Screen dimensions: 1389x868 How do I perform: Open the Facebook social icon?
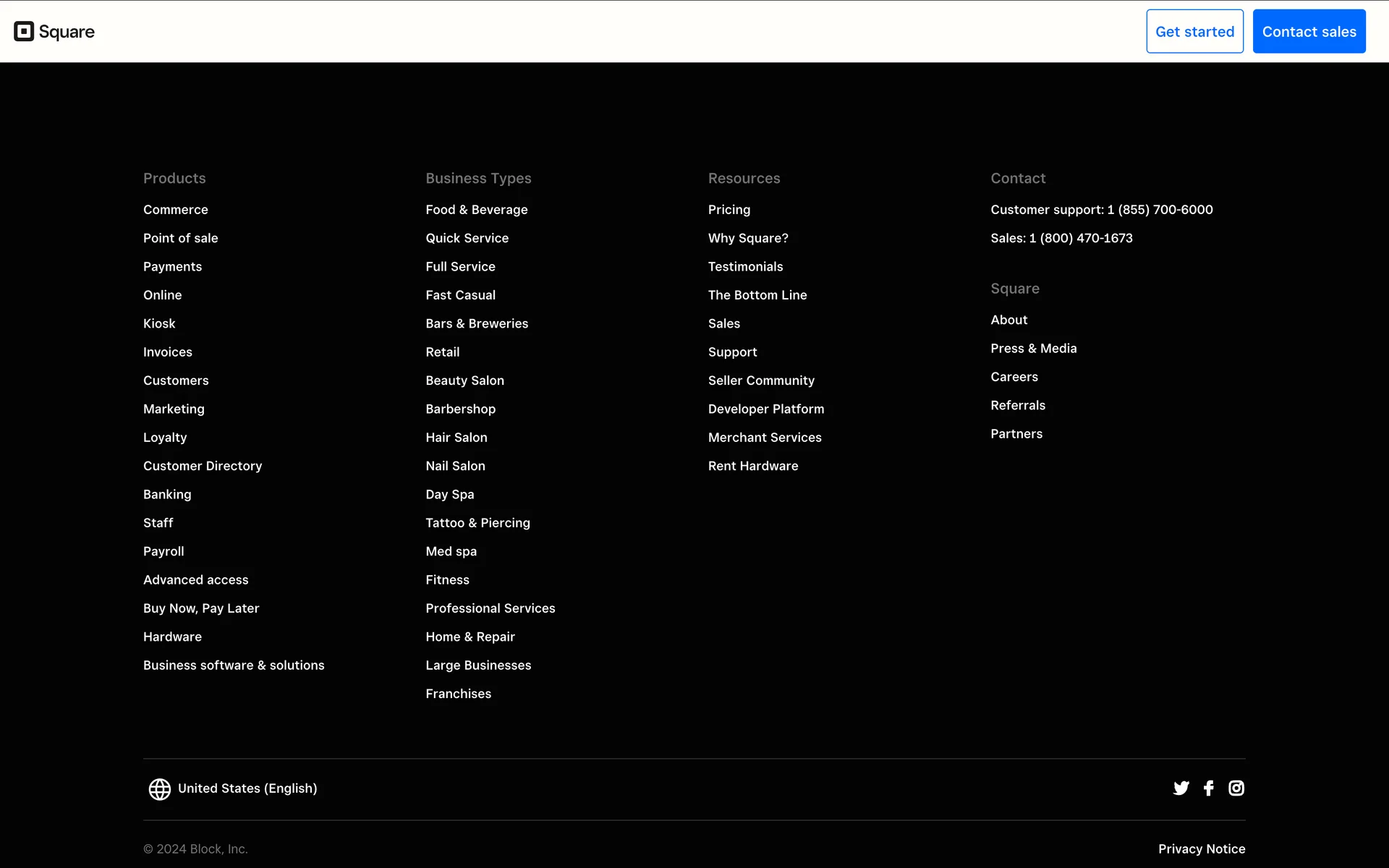click(1208, 788)
